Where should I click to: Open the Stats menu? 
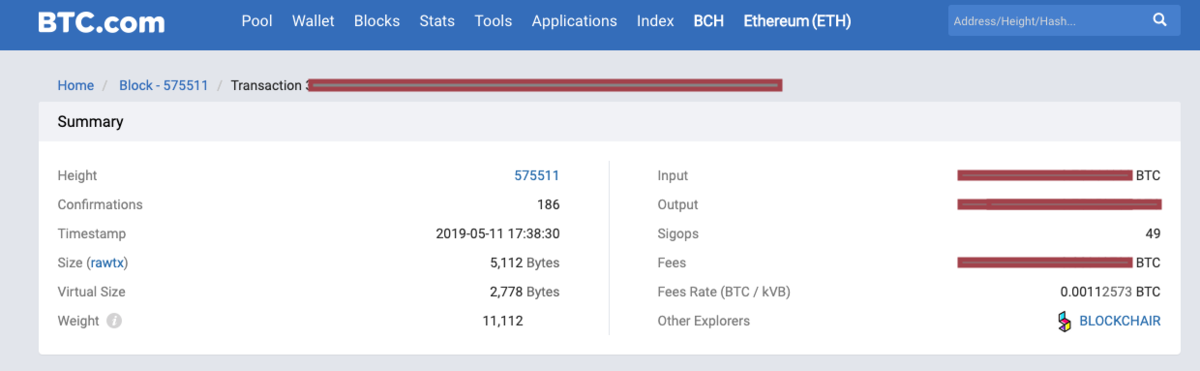click(x=437, y=21)
